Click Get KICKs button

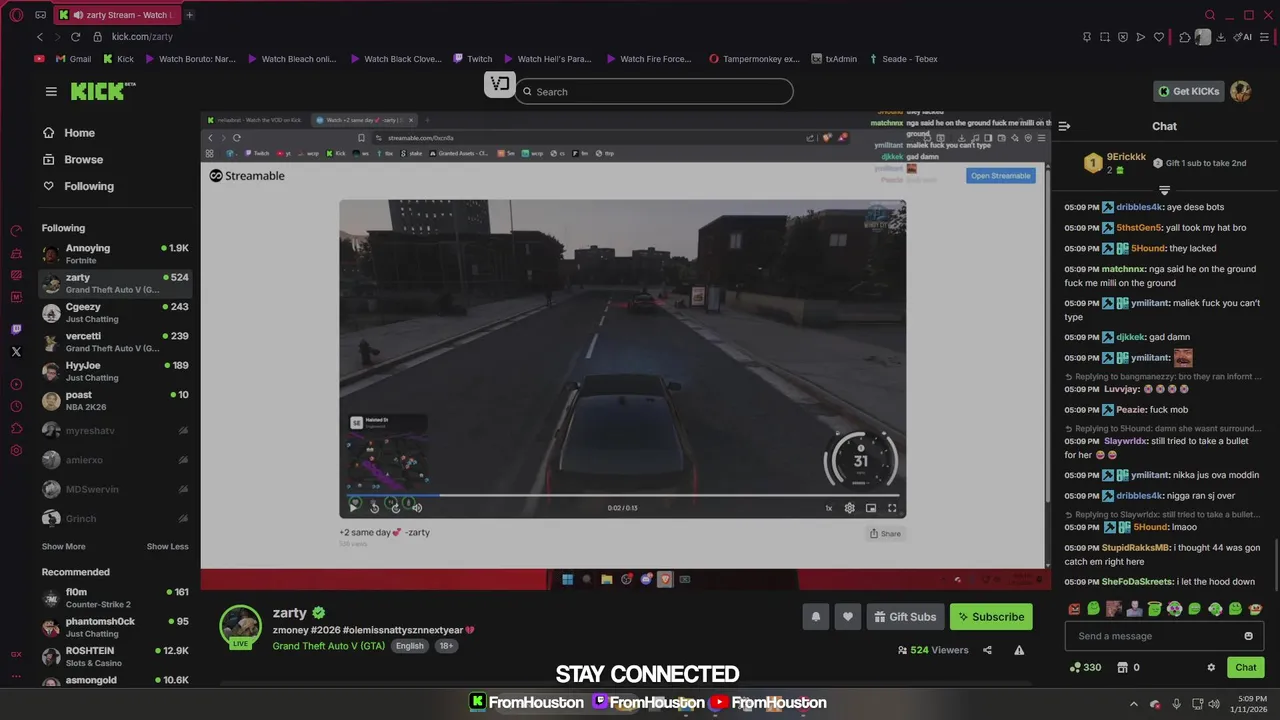point(1189,91)
